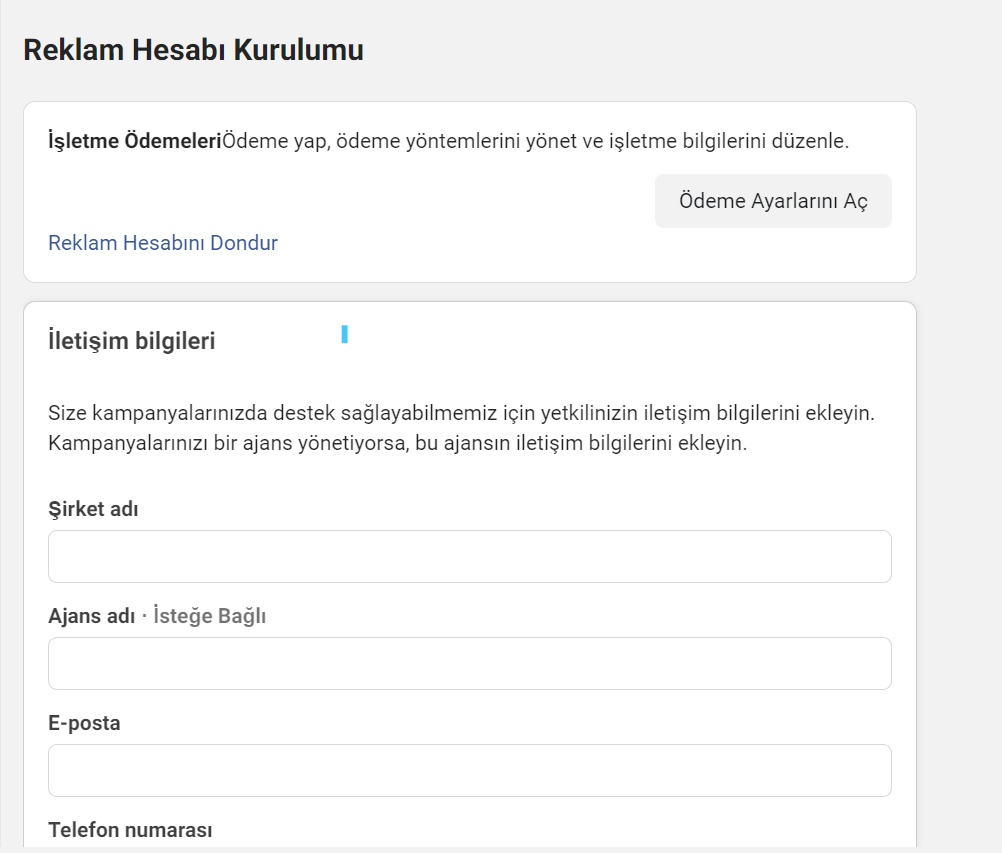The image size is (1002, 853).
Task: Focus the E-posta input field
Action: 470,770
